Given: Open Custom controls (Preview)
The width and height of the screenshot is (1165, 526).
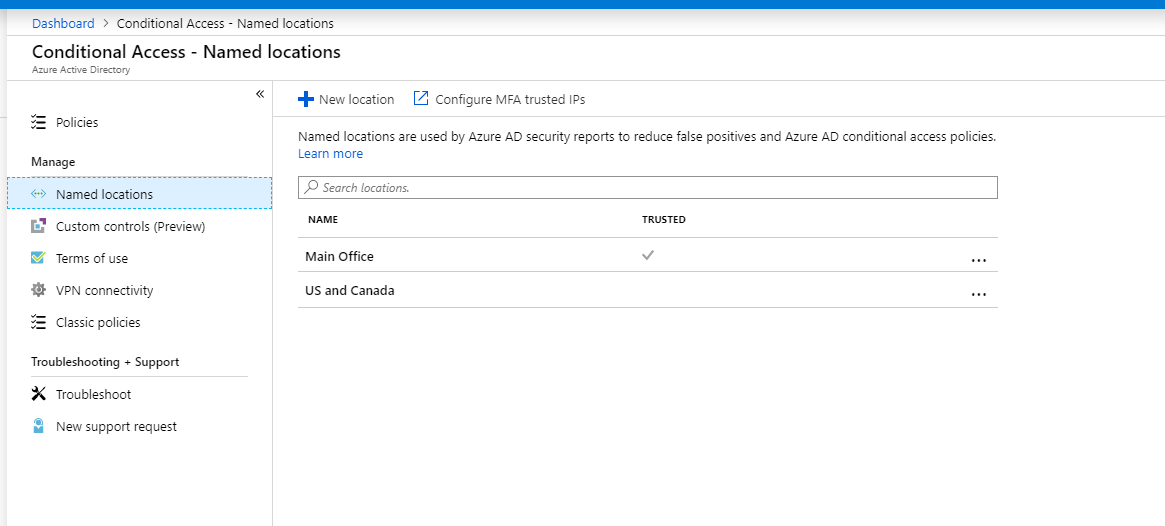Looking at the screenshot, I should pos(140,226).
